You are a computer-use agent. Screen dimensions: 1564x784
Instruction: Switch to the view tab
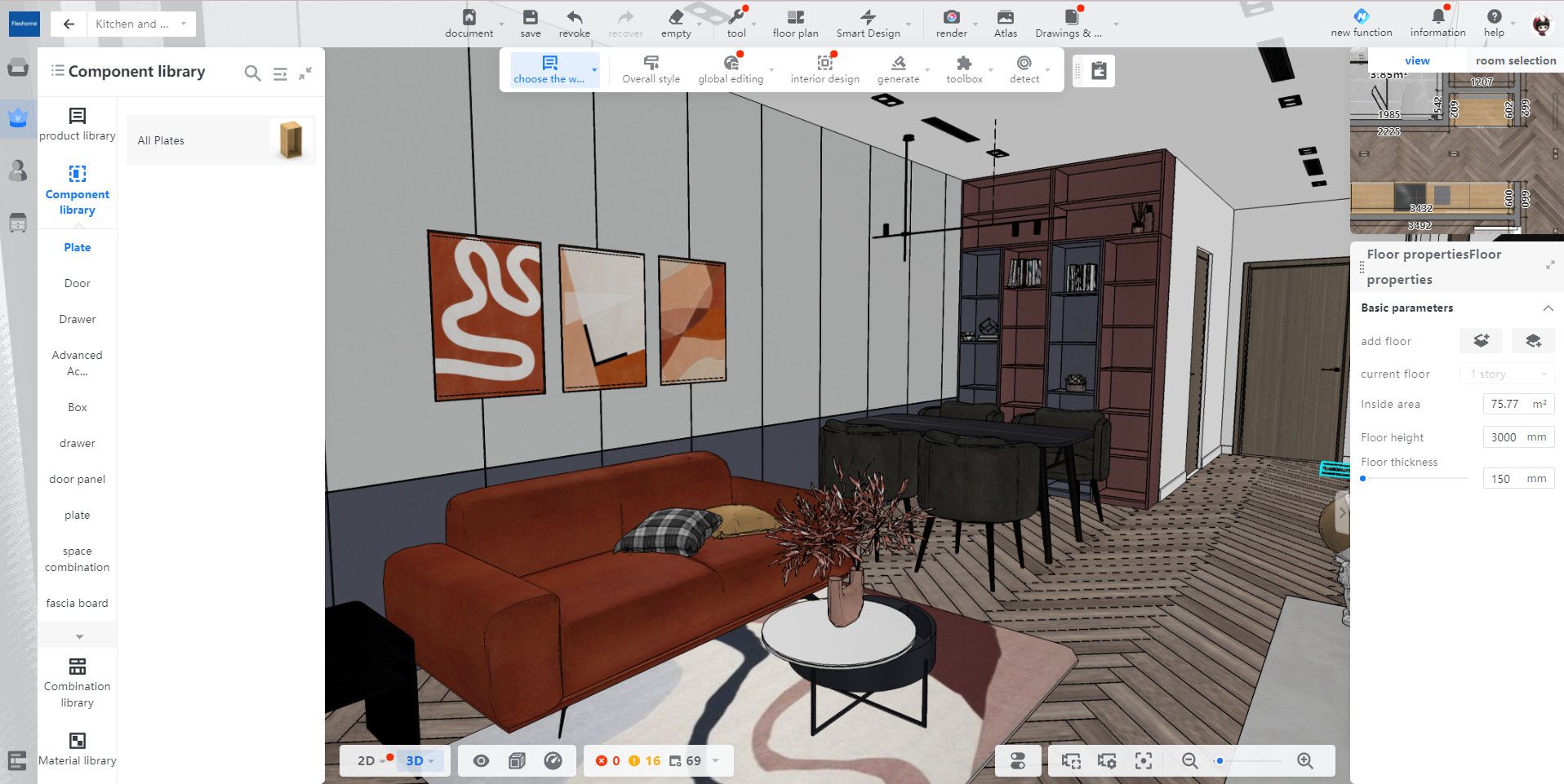click(x=1417, y=60)
